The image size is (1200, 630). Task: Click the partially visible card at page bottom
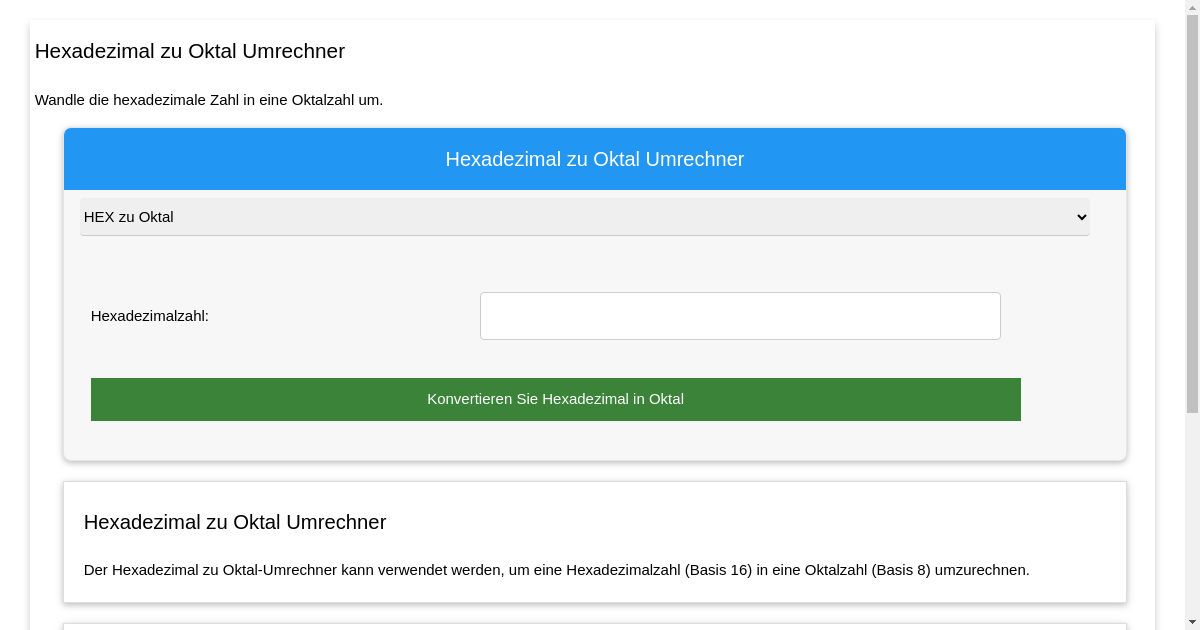tap(594, 626)
